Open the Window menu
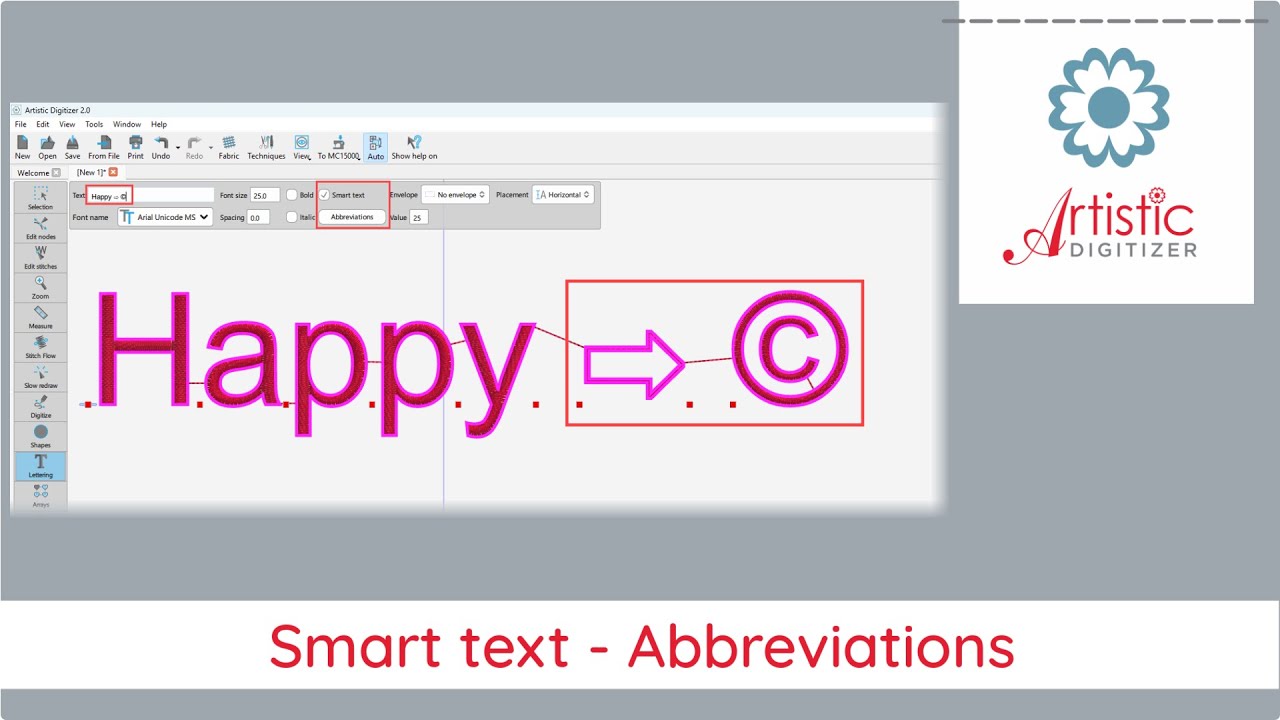This screenshot has width=1280, height=720. (x=127, y=124)
